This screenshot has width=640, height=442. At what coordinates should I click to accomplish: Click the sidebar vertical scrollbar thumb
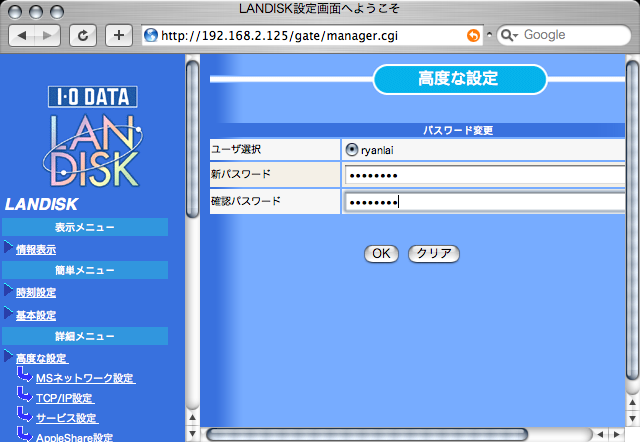coord(192,139)
